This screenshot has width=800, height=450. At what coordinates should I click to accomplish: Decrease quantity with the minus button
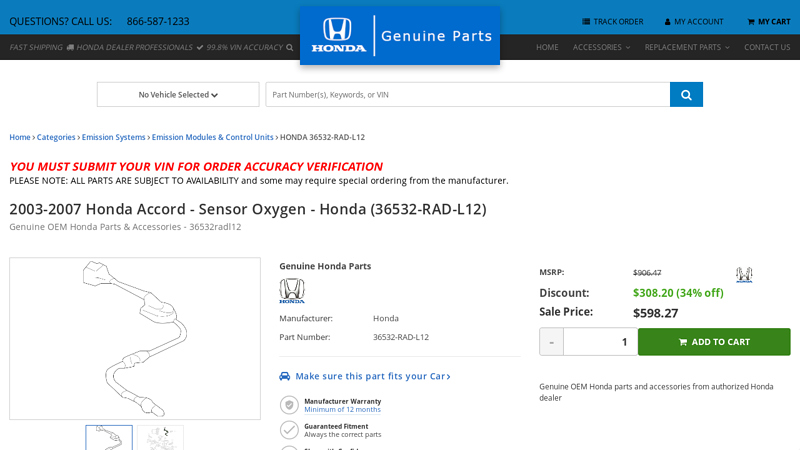[x=551, y=342]
